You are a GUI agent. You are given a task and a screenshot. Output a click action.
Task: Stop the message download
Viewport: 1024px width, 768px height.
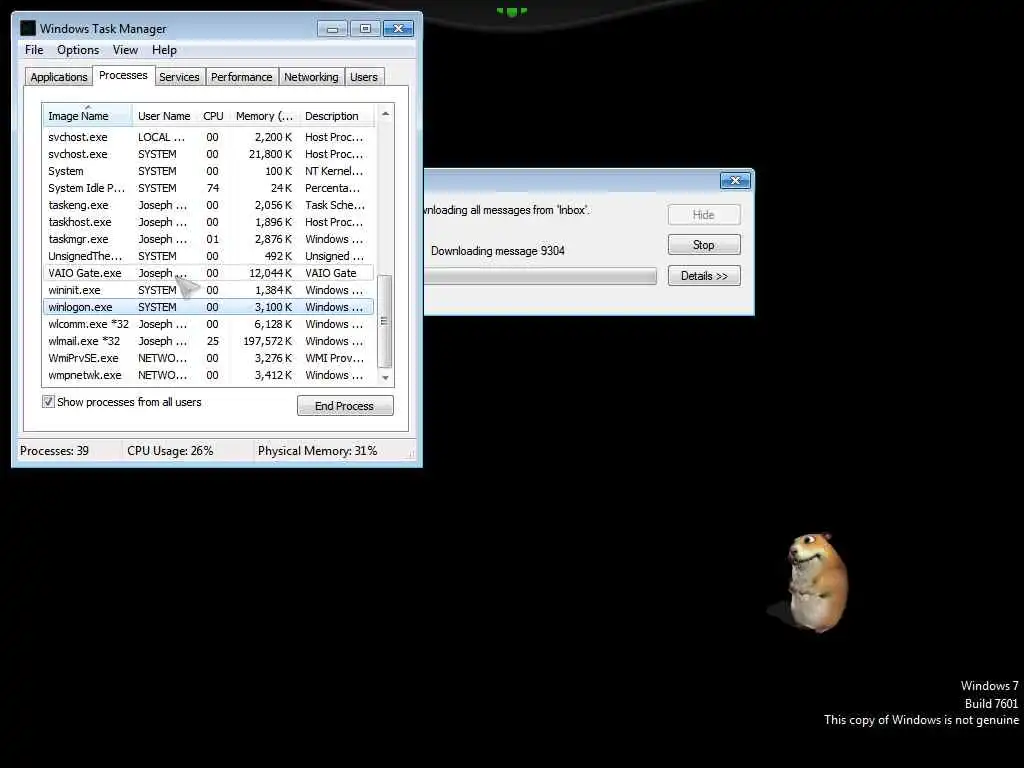tap(704, 245)
